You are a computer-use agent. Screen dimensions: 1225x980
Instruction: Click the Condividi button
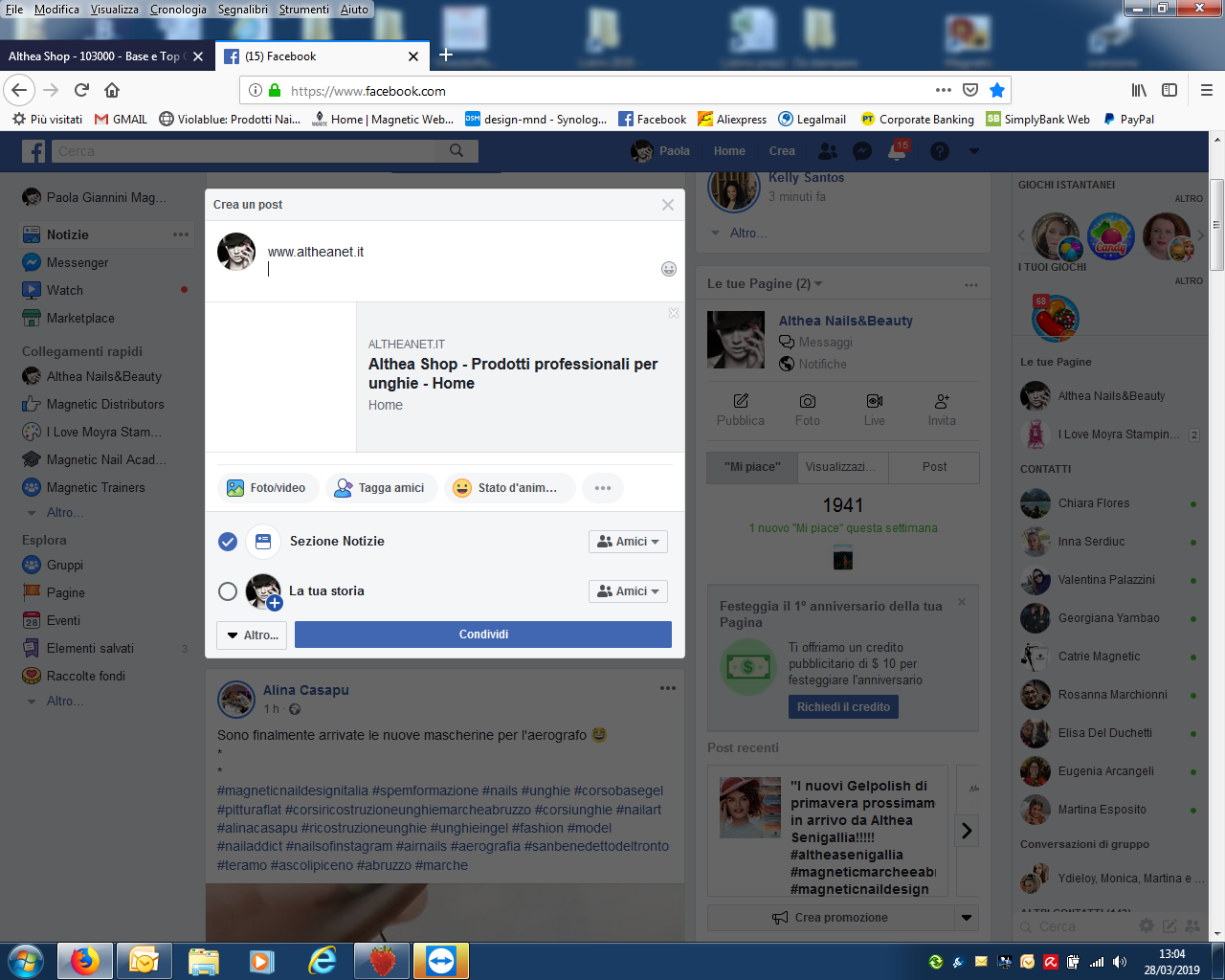coord(483,635)
